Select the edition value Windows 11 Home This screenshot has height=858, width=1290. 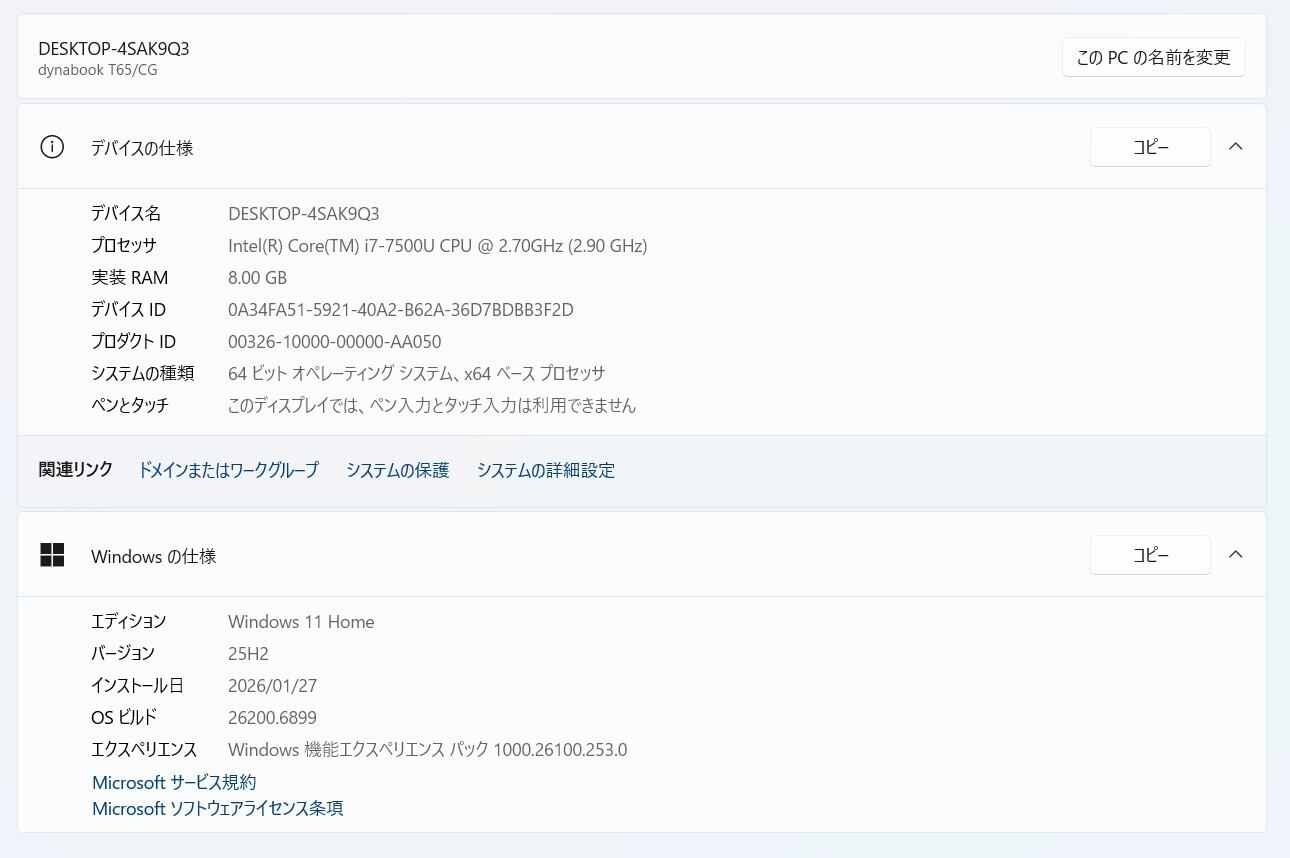pyautogui.click(x=301, y=622)
